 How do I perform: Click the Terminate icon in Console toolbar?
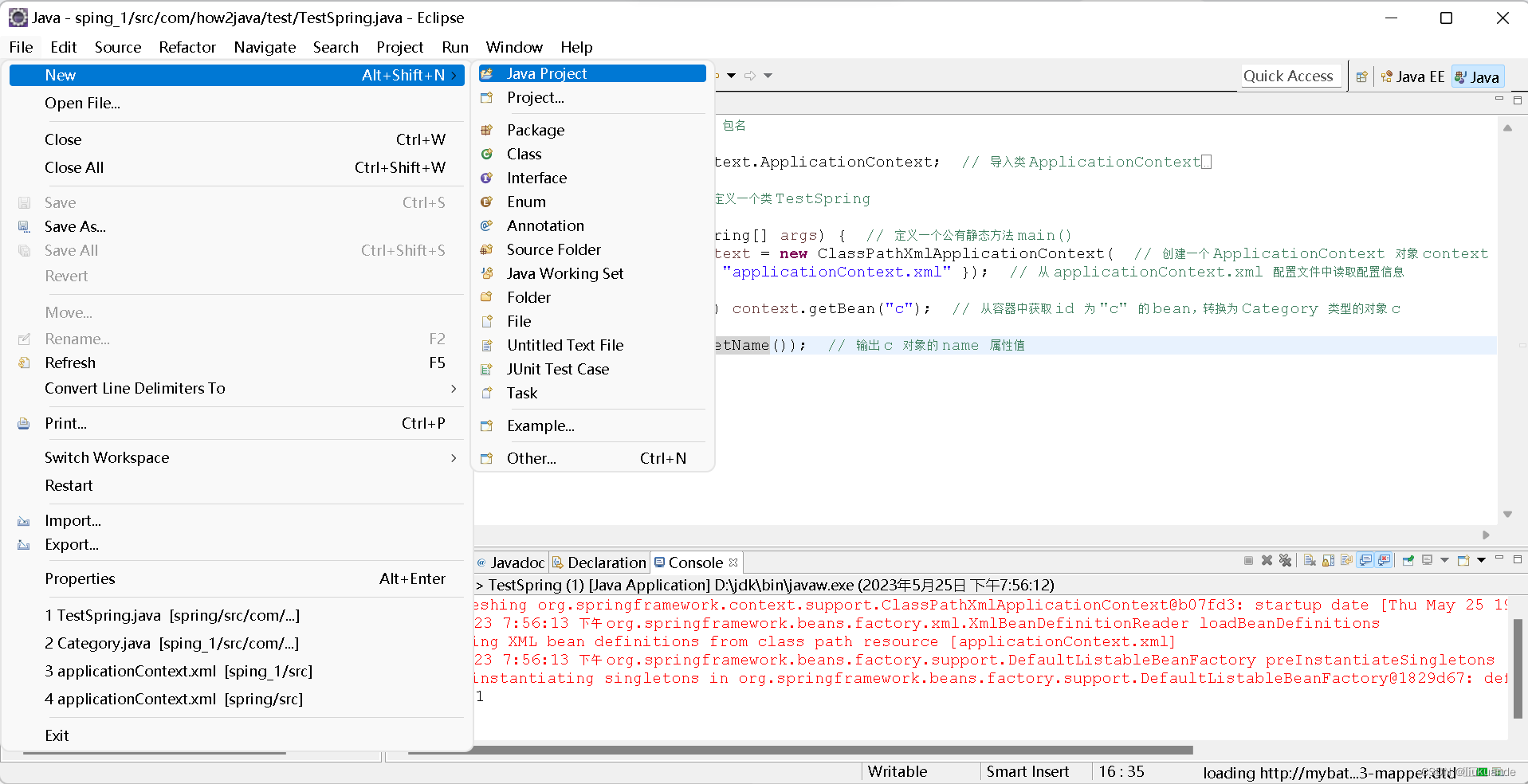(1248, 561)
